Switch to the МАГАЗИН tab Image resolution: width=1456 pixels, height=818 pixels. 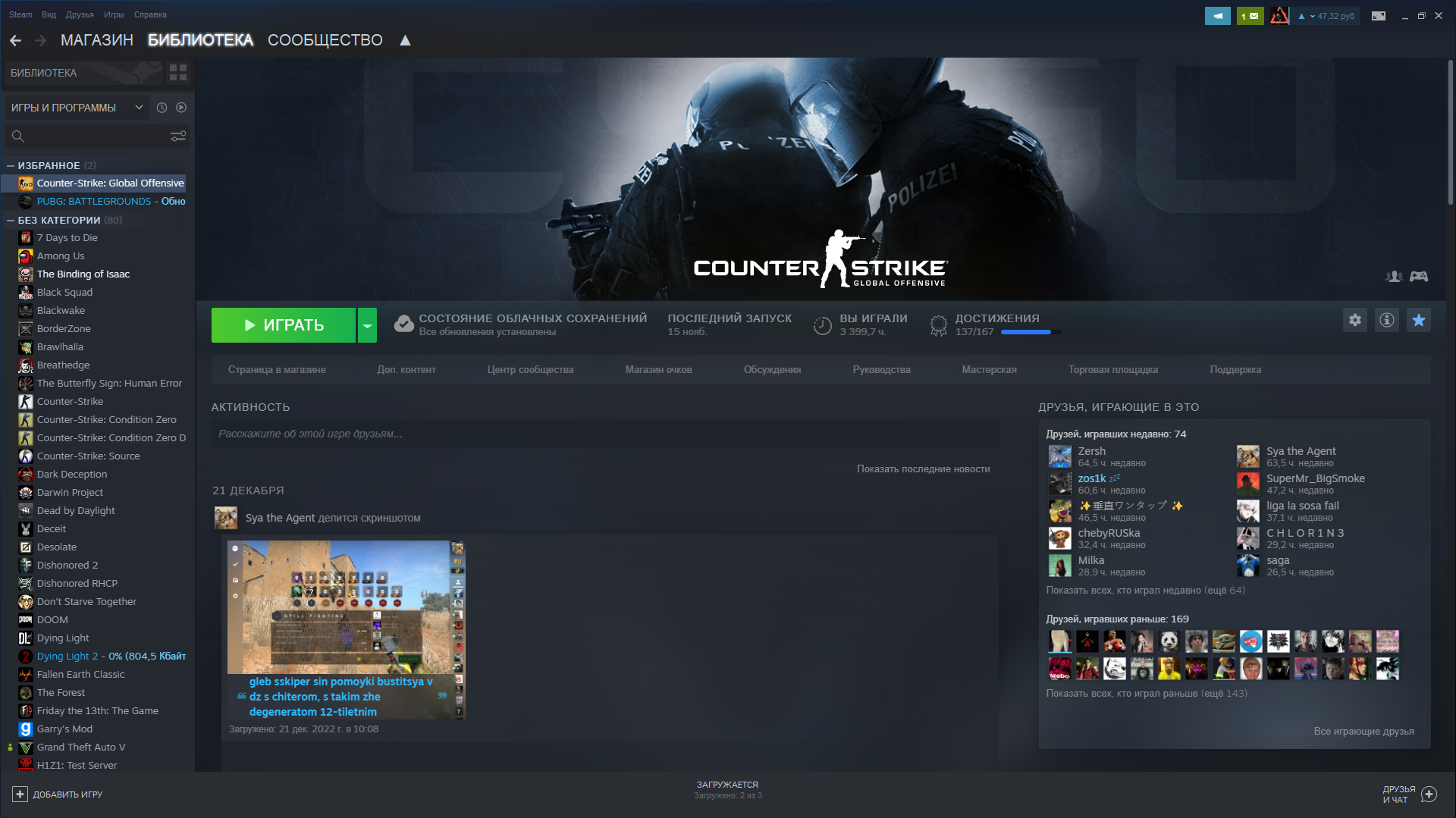97,40
